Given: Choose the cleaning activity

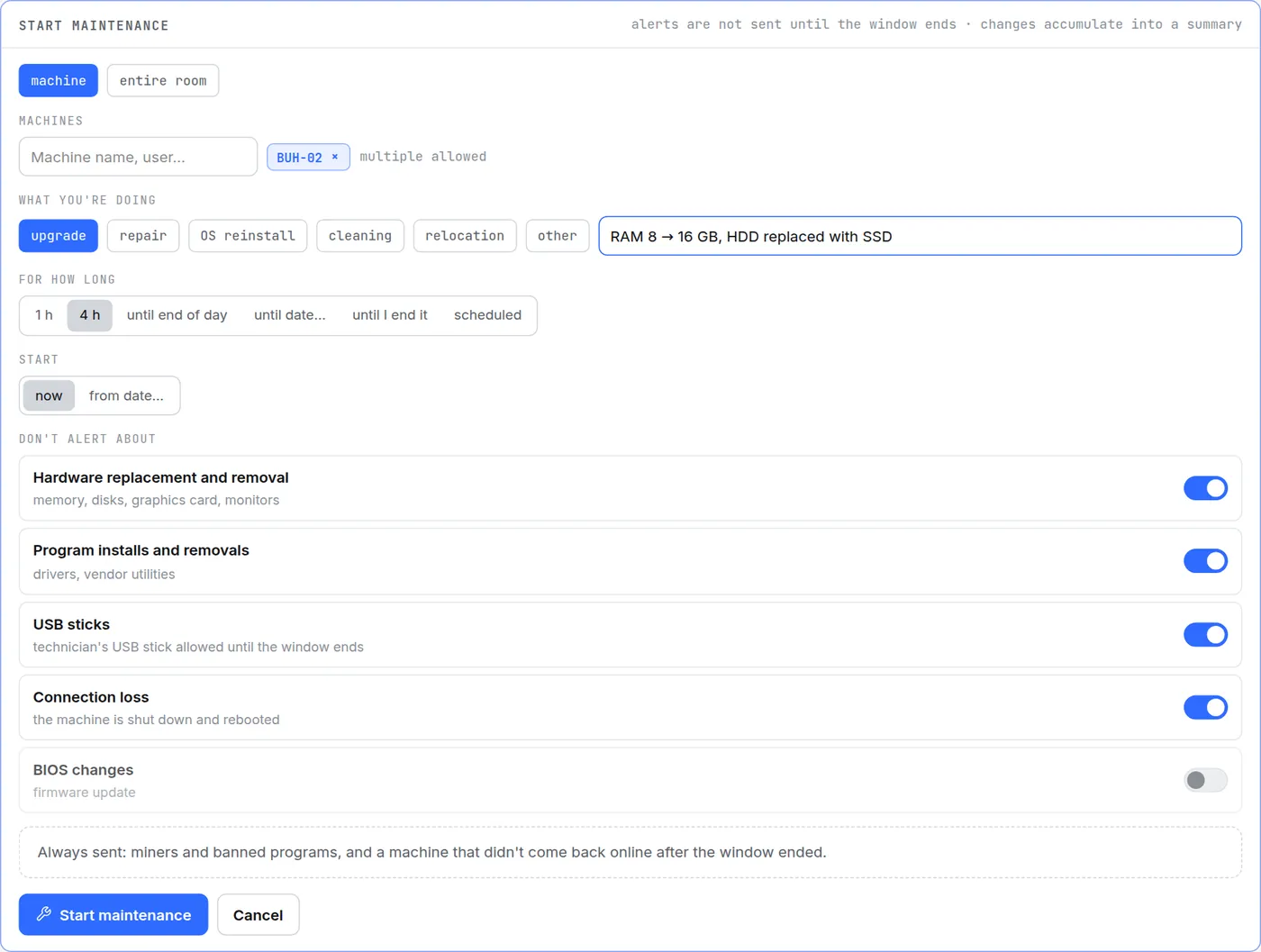Looking at the screenshot, I should (x=360, y=236).
